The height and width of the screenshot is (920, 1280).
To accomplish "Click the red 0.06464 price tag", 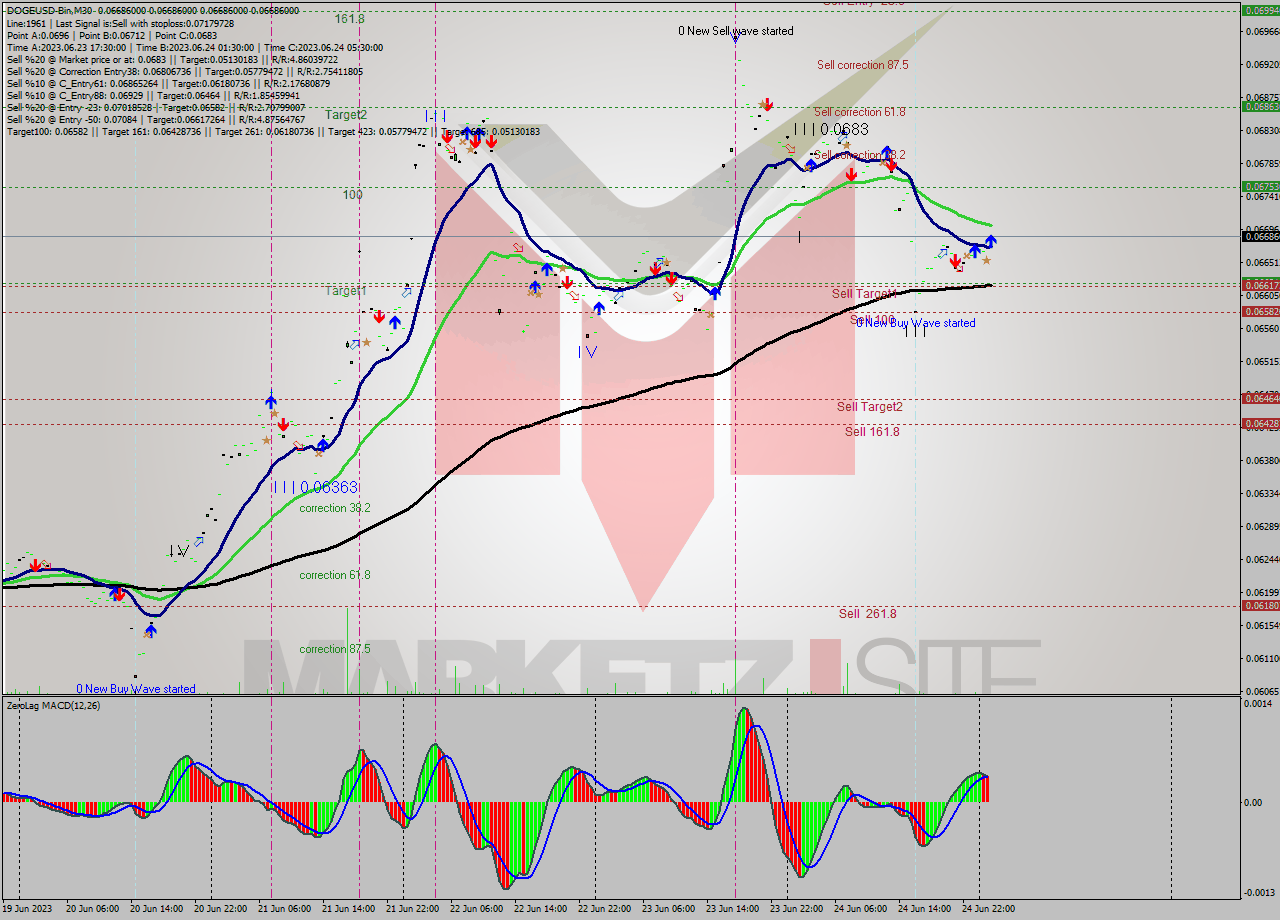I will click(1260, 398).
